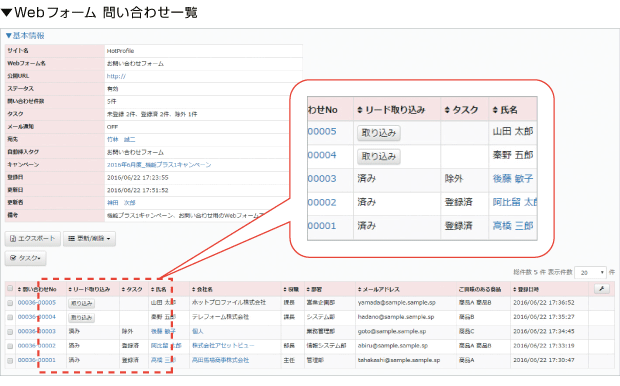Sort the list by リード取り込み column
Viewport: 620px width, 386px height.
pyautogui.click(x=89, y=290)
